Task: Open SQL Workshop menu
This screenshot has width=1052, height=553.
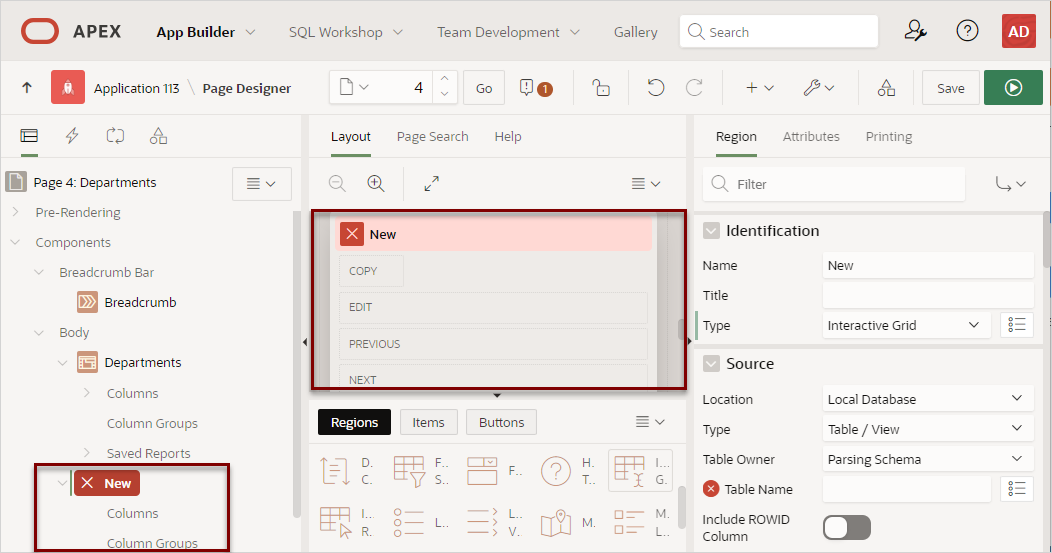Action: pyautogui.click(x=346, y=32)
